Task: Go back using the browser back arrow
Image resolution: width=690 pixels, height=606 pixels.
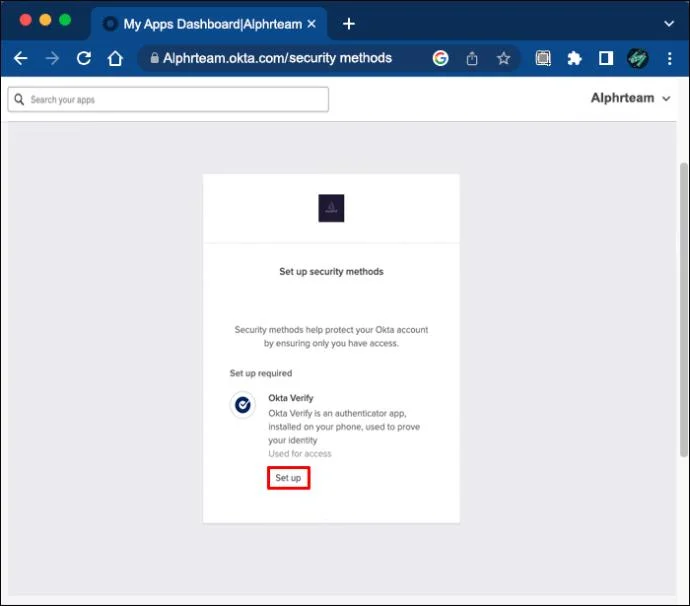Action: [20, 58]
